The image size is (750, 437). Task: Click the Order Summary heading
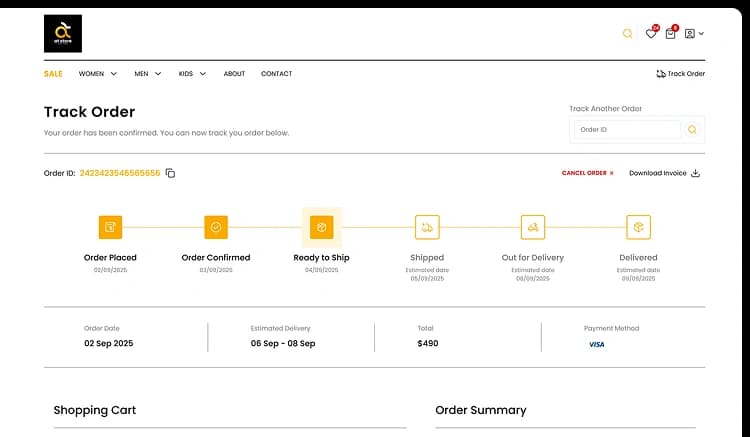pyautogui.click(x=481, y=410)
